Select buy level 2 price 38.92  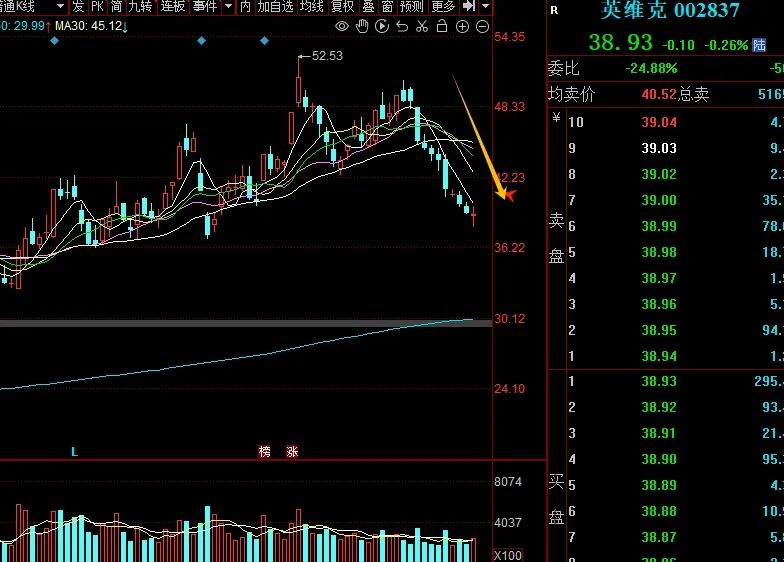(659, 408)
